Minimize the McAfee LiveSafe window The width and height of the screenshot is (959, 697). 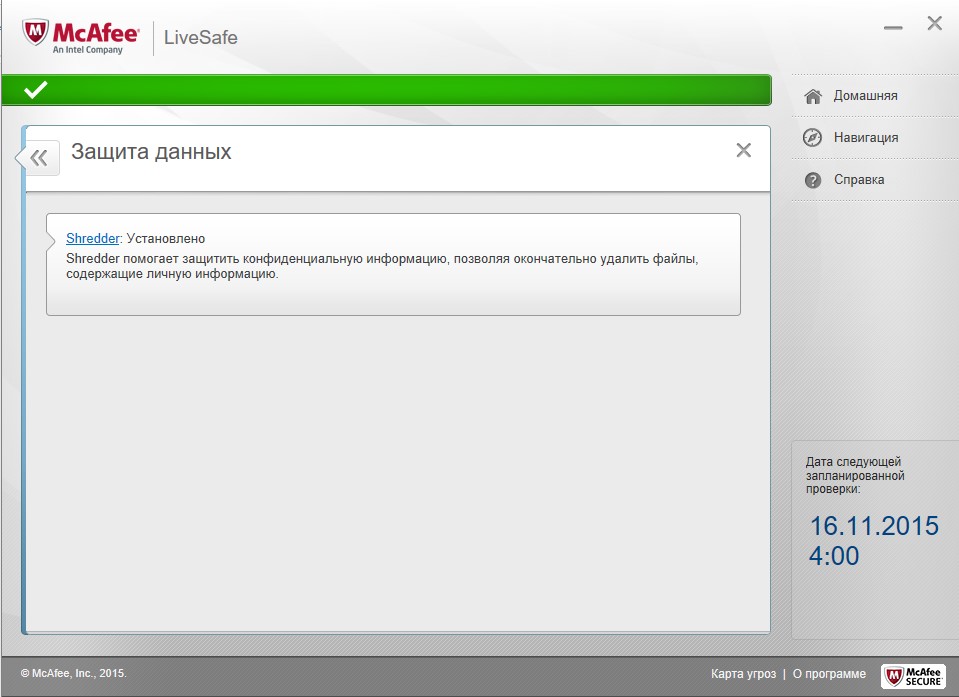click(x=893, y=27)
